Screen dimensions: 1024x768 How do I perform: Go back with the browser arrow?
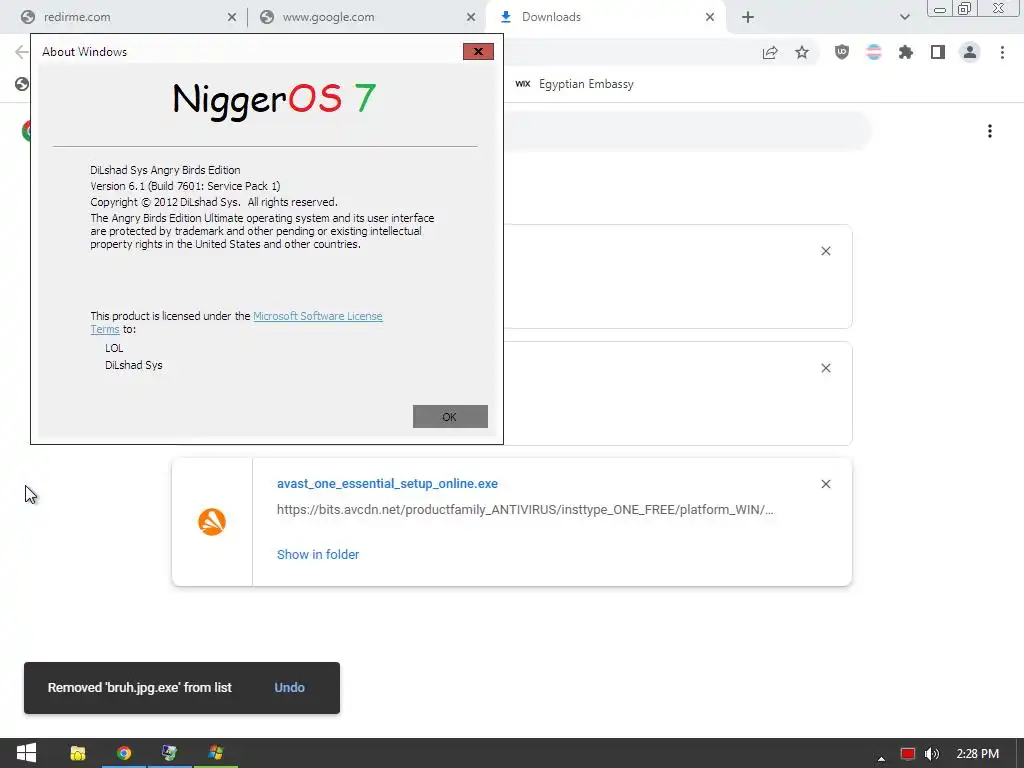coord(22,52)
